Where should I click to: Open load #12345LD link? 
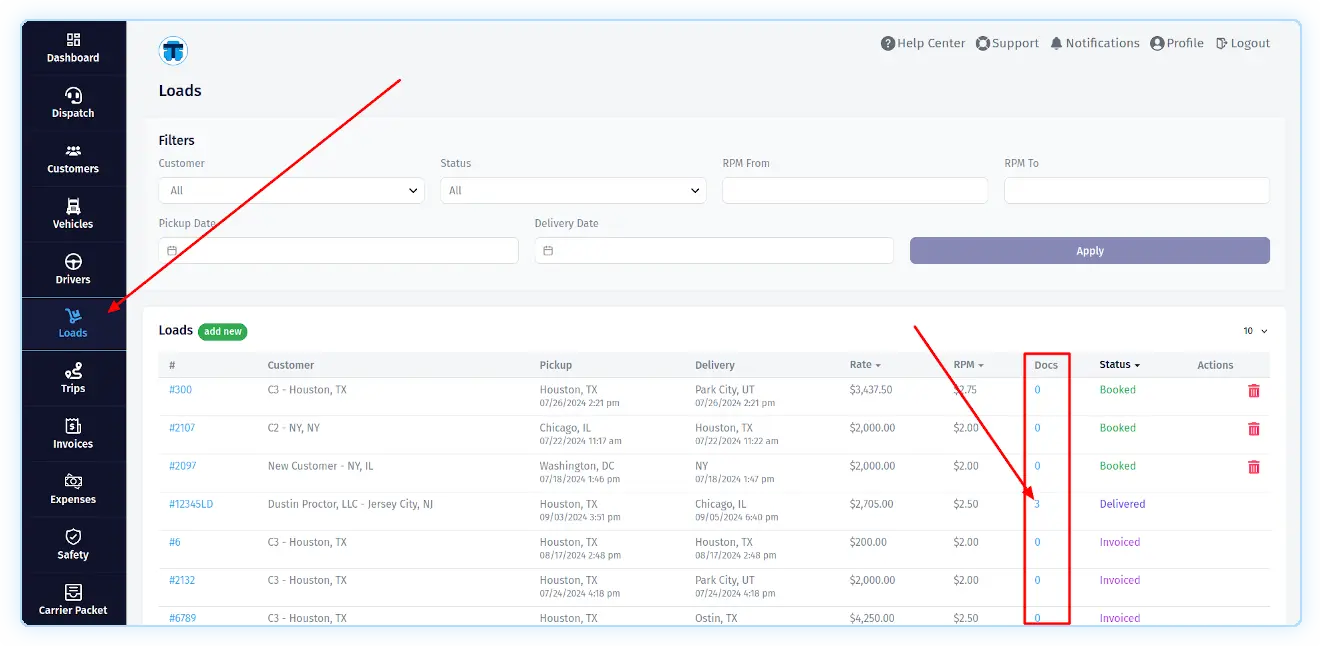[x=191, y=504]
